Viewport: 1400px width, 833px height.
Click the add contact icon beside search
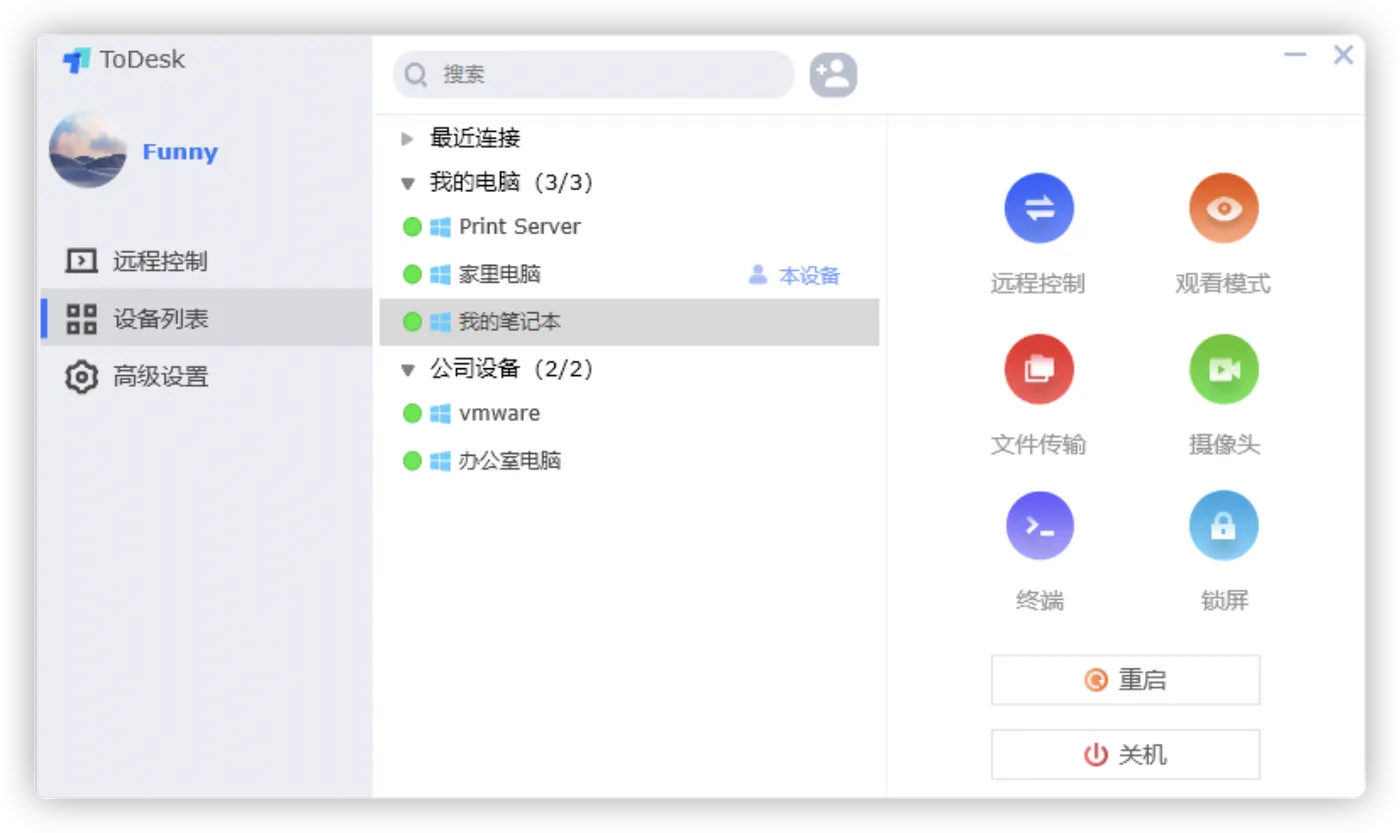tap(833, 74)
